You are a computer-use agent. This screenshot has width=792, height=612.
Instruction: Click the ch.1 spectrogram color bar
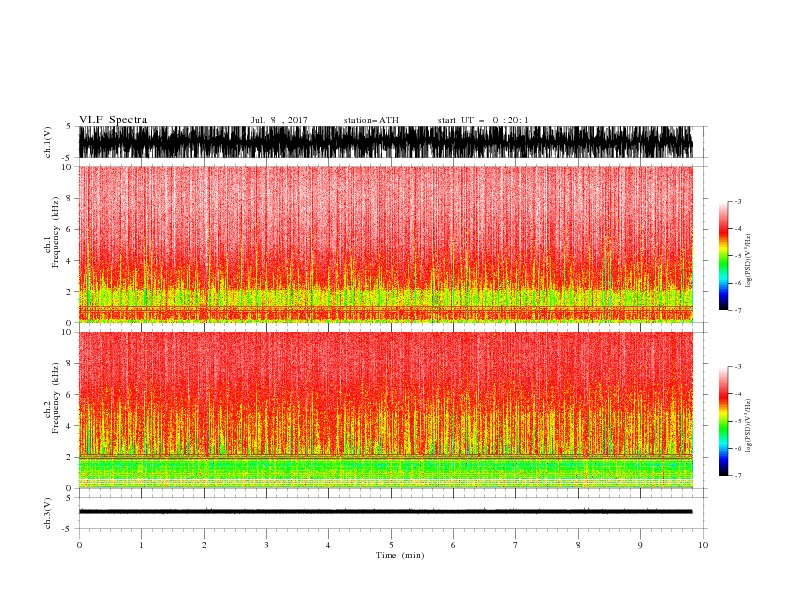[x=723, y=256]
